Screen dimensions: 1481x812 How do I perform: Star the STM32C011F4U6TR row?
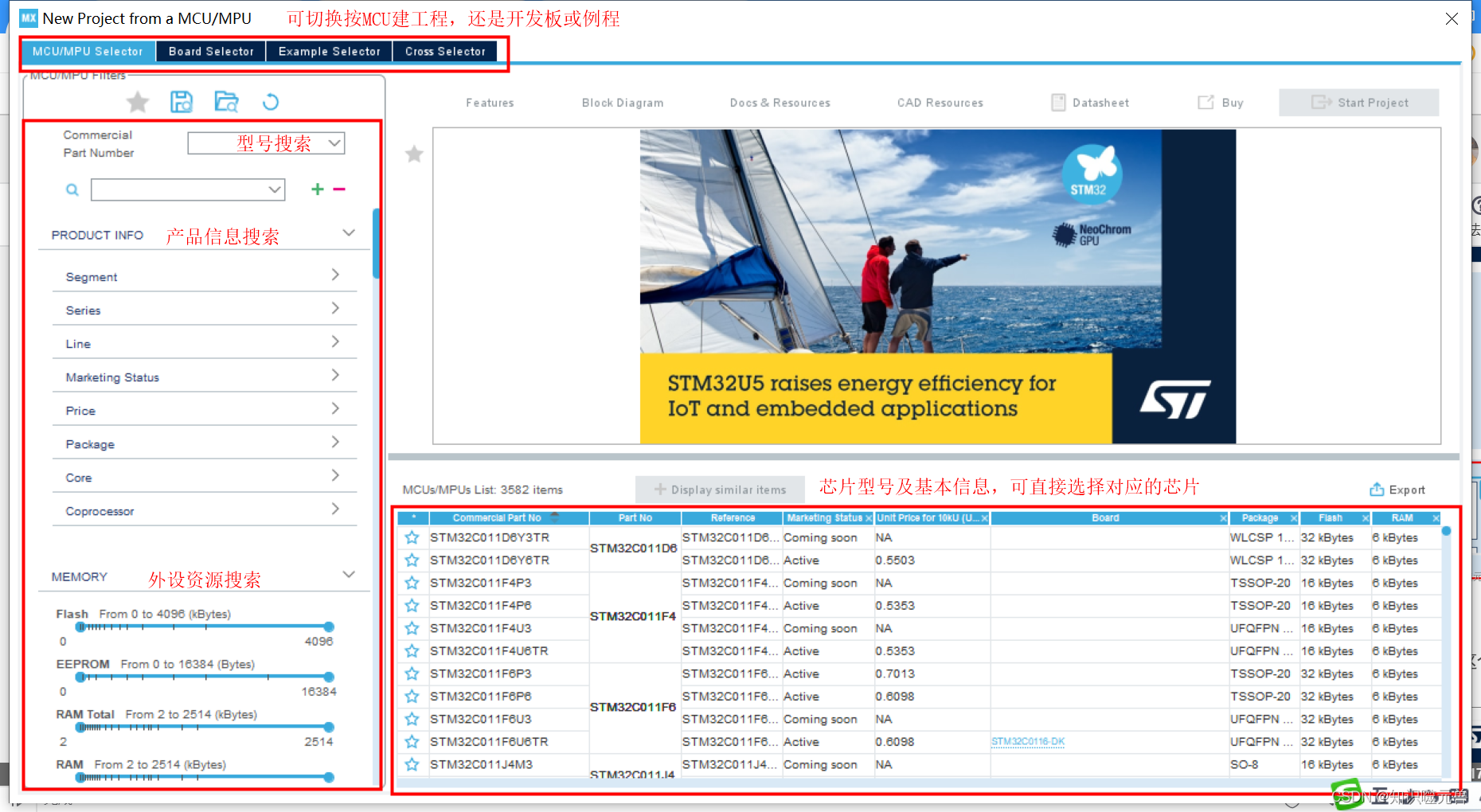click(x=412, y=651)
